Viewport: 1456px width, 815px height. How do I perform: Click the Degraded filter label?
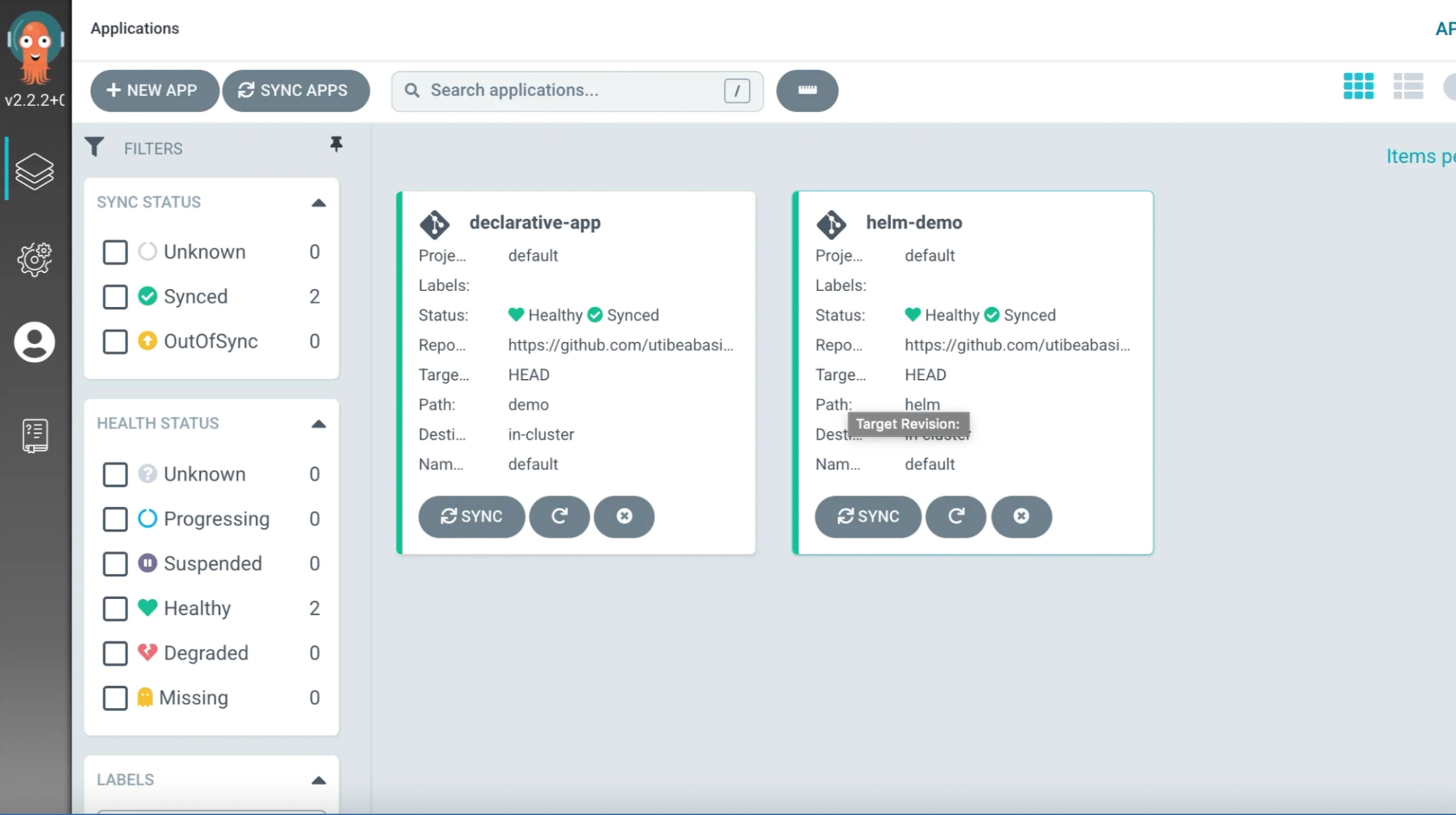pos(206,654)
